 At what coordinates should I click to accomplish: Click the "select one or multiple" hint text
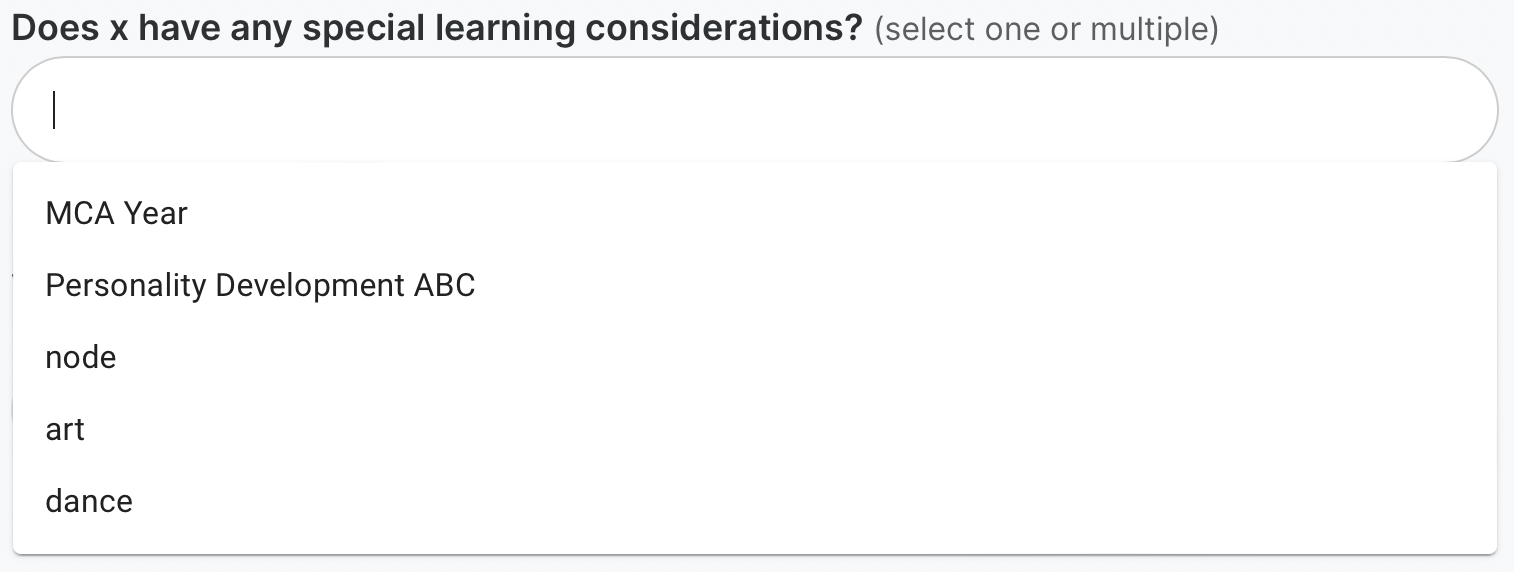1046,30
